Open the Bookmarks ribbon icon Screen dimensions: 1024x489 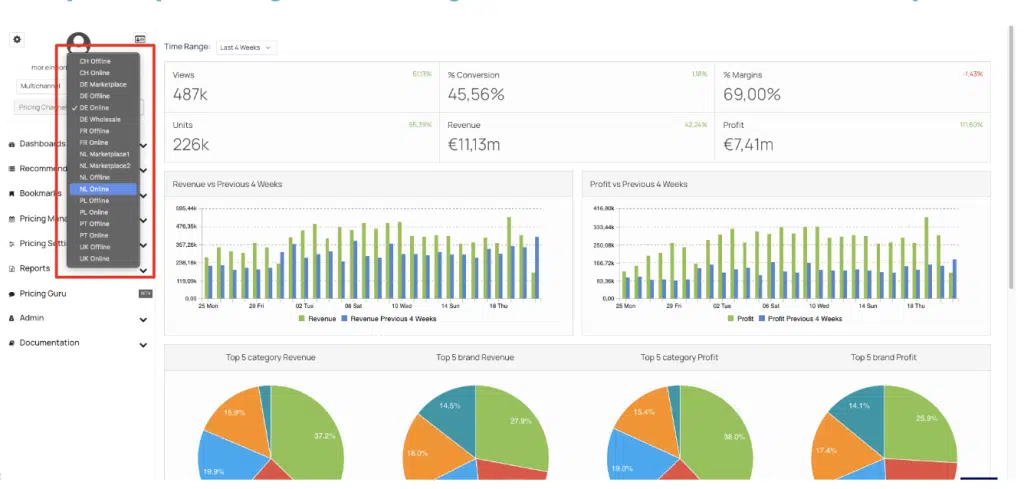(x=12, y=194)
